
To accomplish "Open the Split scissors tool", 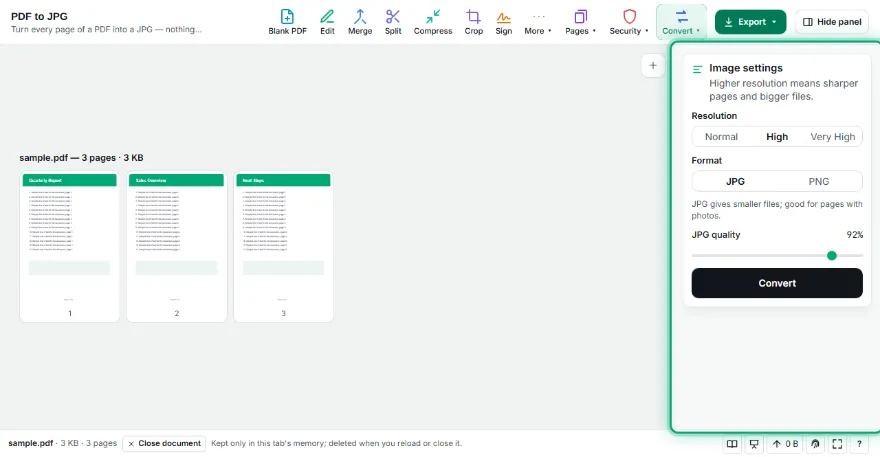I will tap(393, 22).
